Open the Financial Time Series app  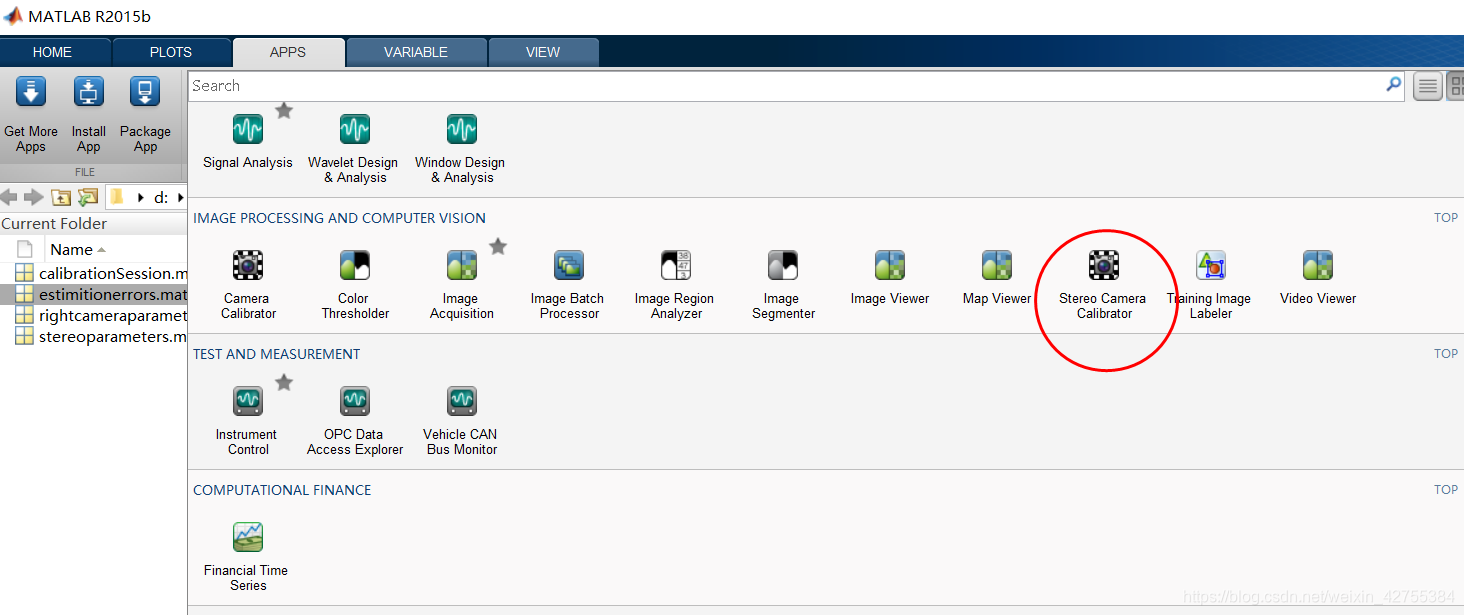click(x=247, y=555)
